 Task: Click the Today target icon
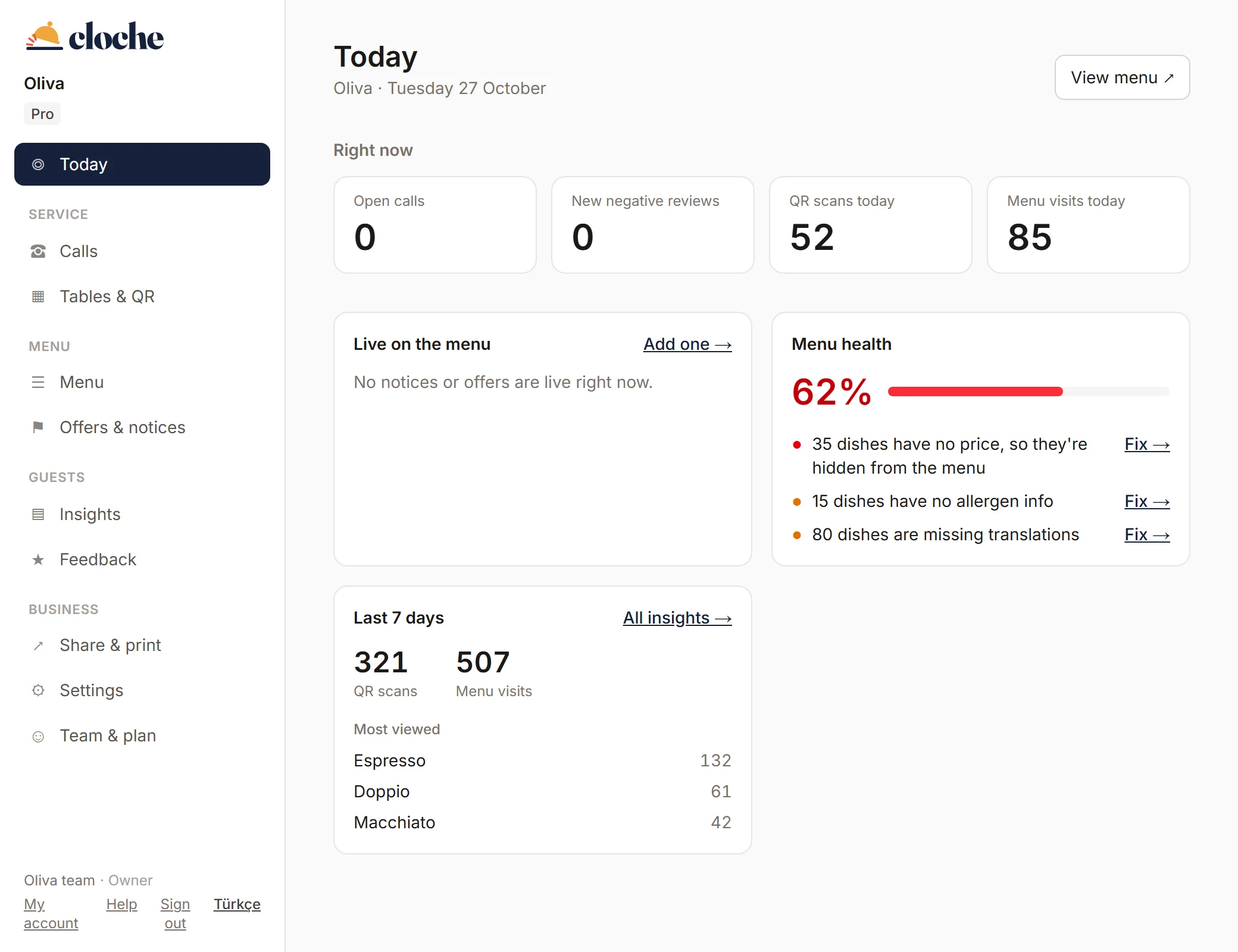click(x=38, y=164)
